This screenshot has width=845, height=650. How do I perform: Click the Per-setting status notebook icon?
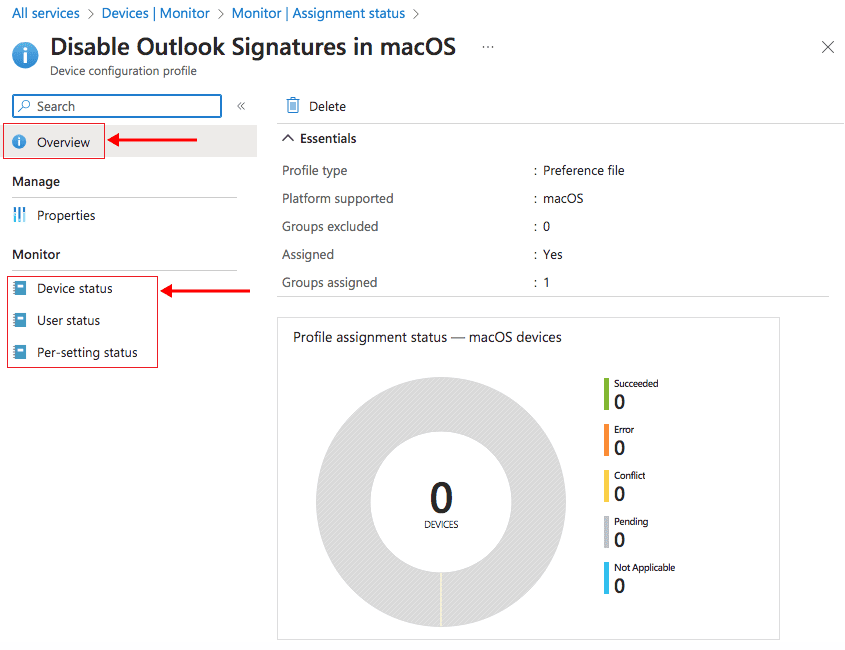pyautogui.click(x=19, y=353)
